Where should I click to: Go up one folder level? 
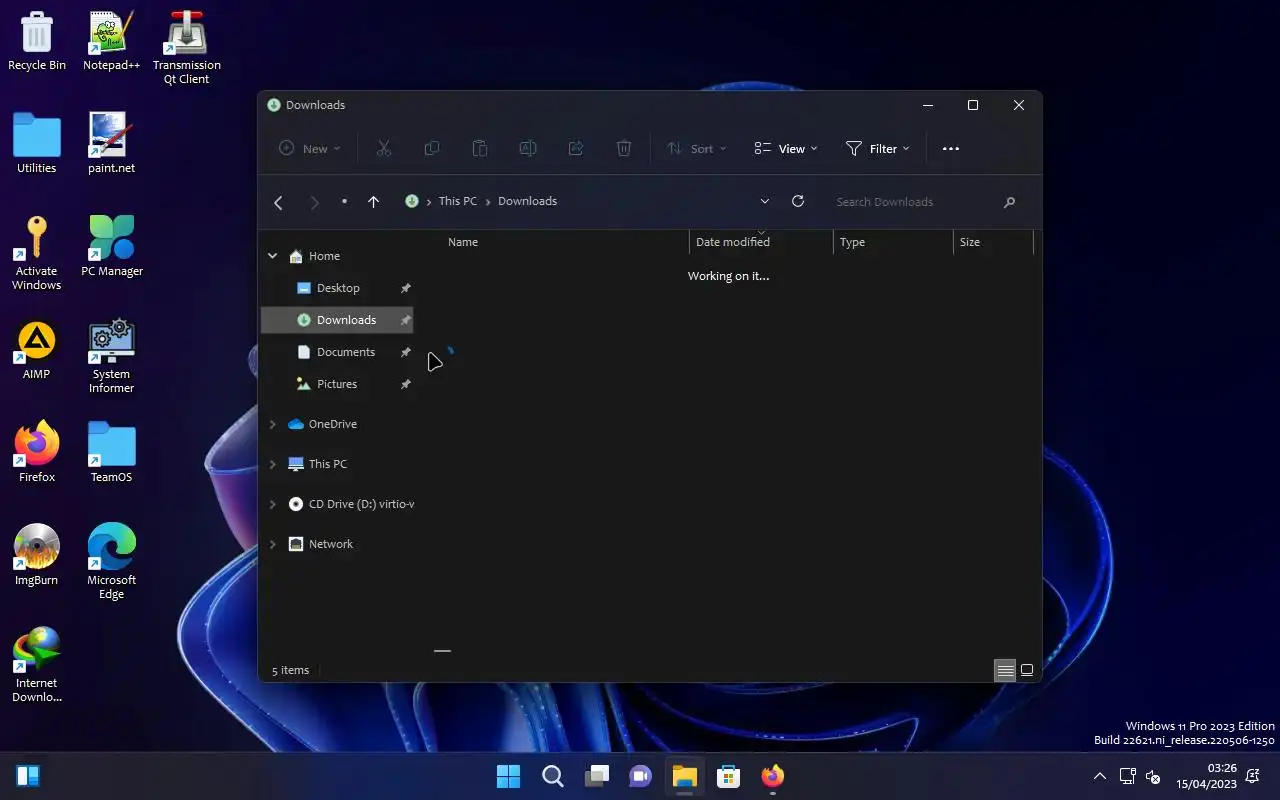coord(373,202)
